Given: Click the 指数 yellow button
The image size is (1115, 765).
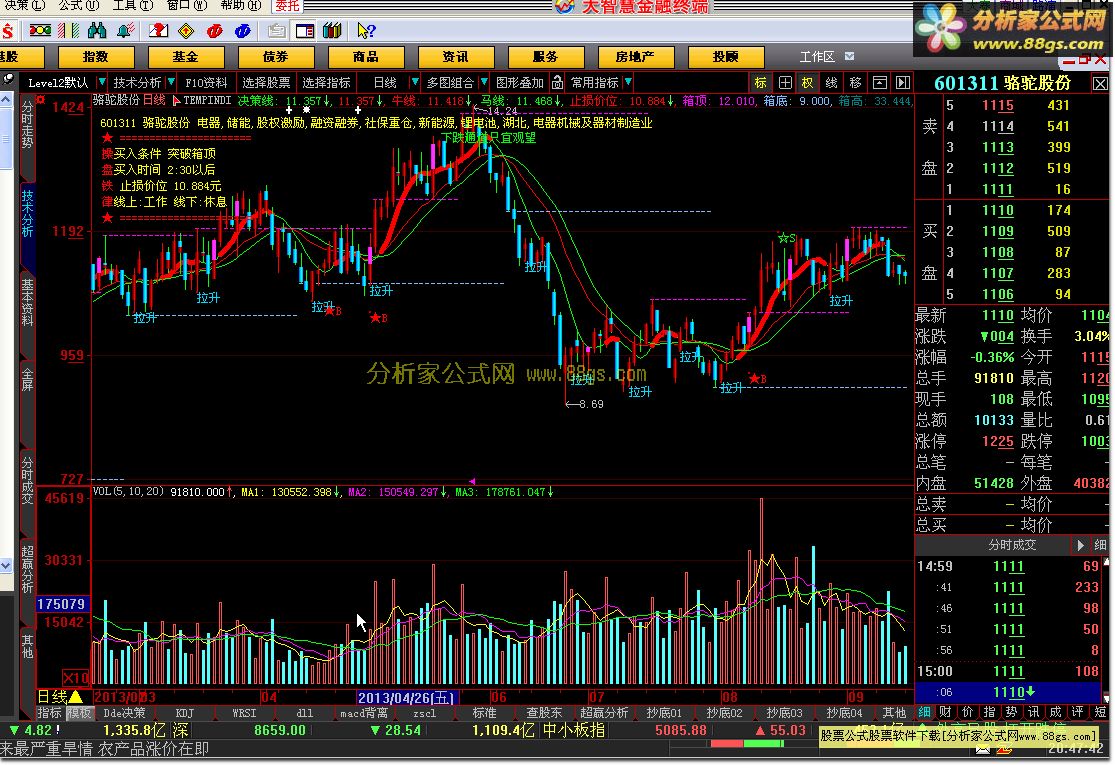Looking at the screenshot, I should click(96, 57).
